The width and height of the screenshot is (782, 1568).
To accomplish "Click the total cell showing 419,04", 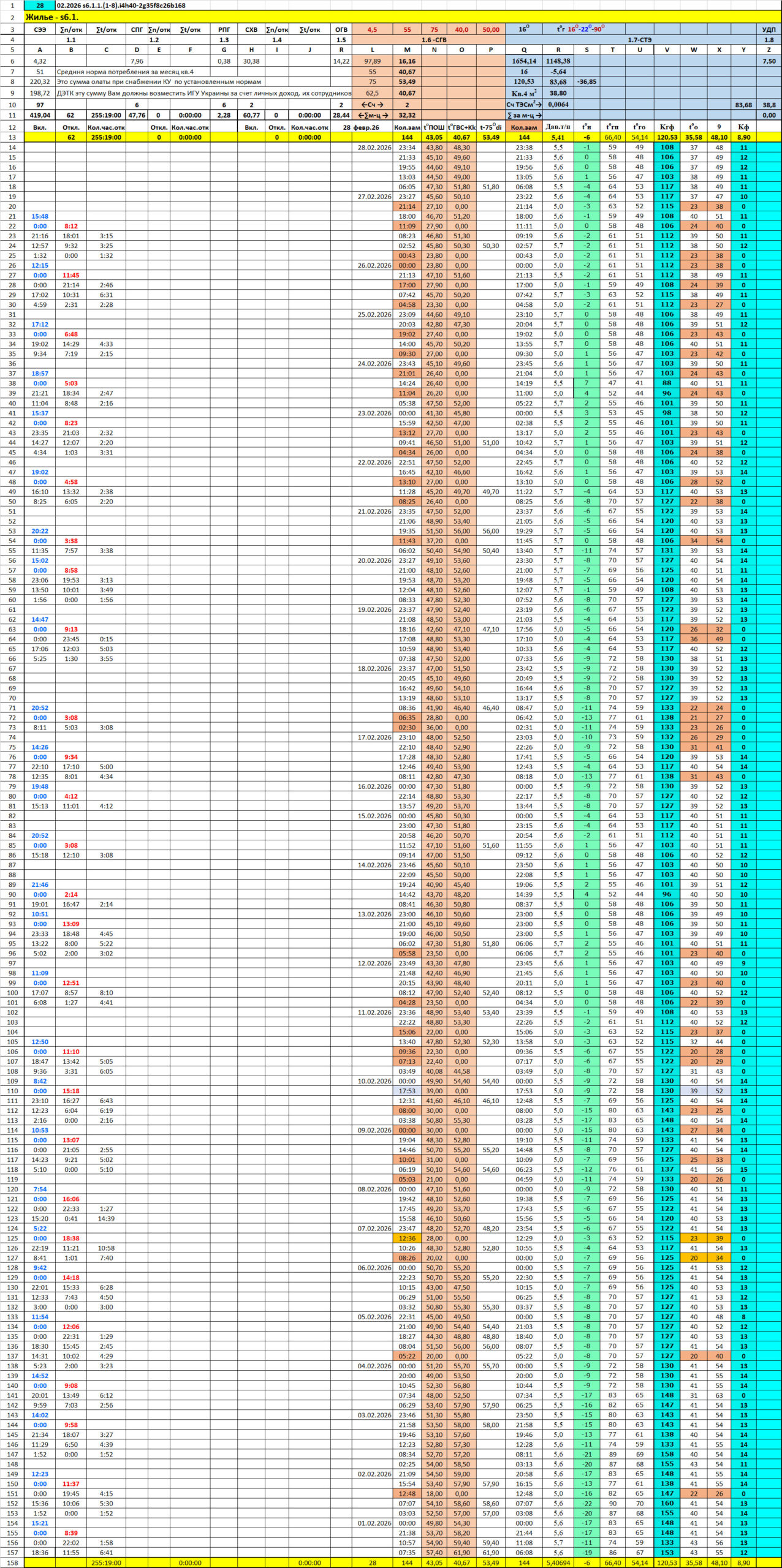I will (40, 115).
